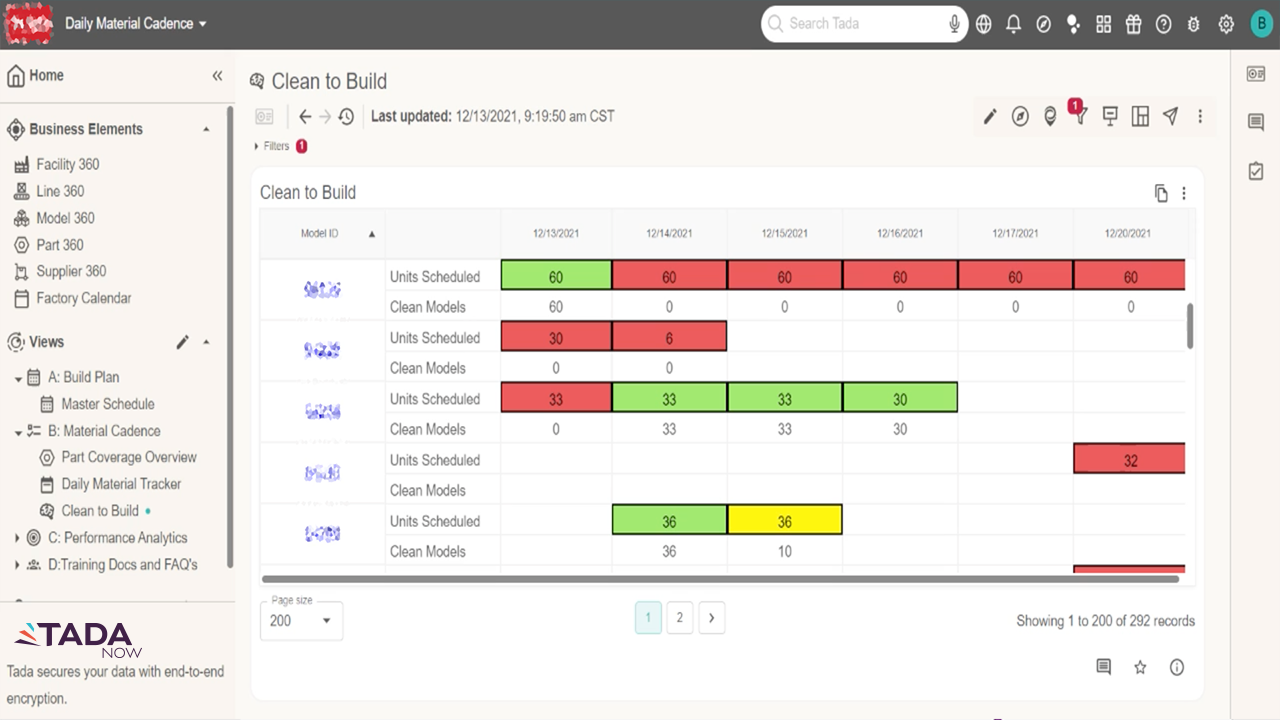Screen dimensions: 1280x720
Task: Open the kebab menu beside the toolbar icons
Action: [1200, 116]
